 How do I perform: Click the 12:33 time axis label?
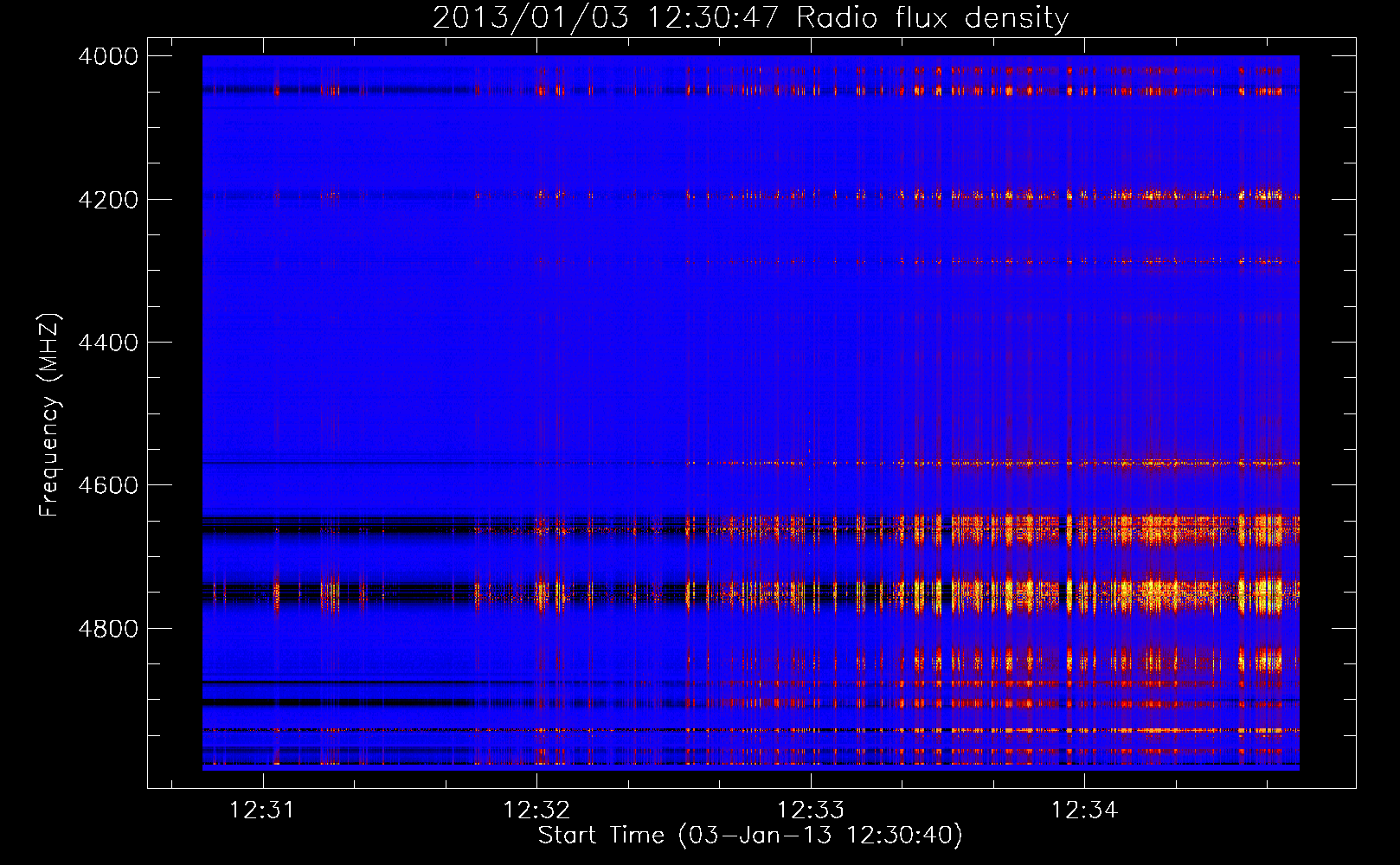tap(810, 810)
